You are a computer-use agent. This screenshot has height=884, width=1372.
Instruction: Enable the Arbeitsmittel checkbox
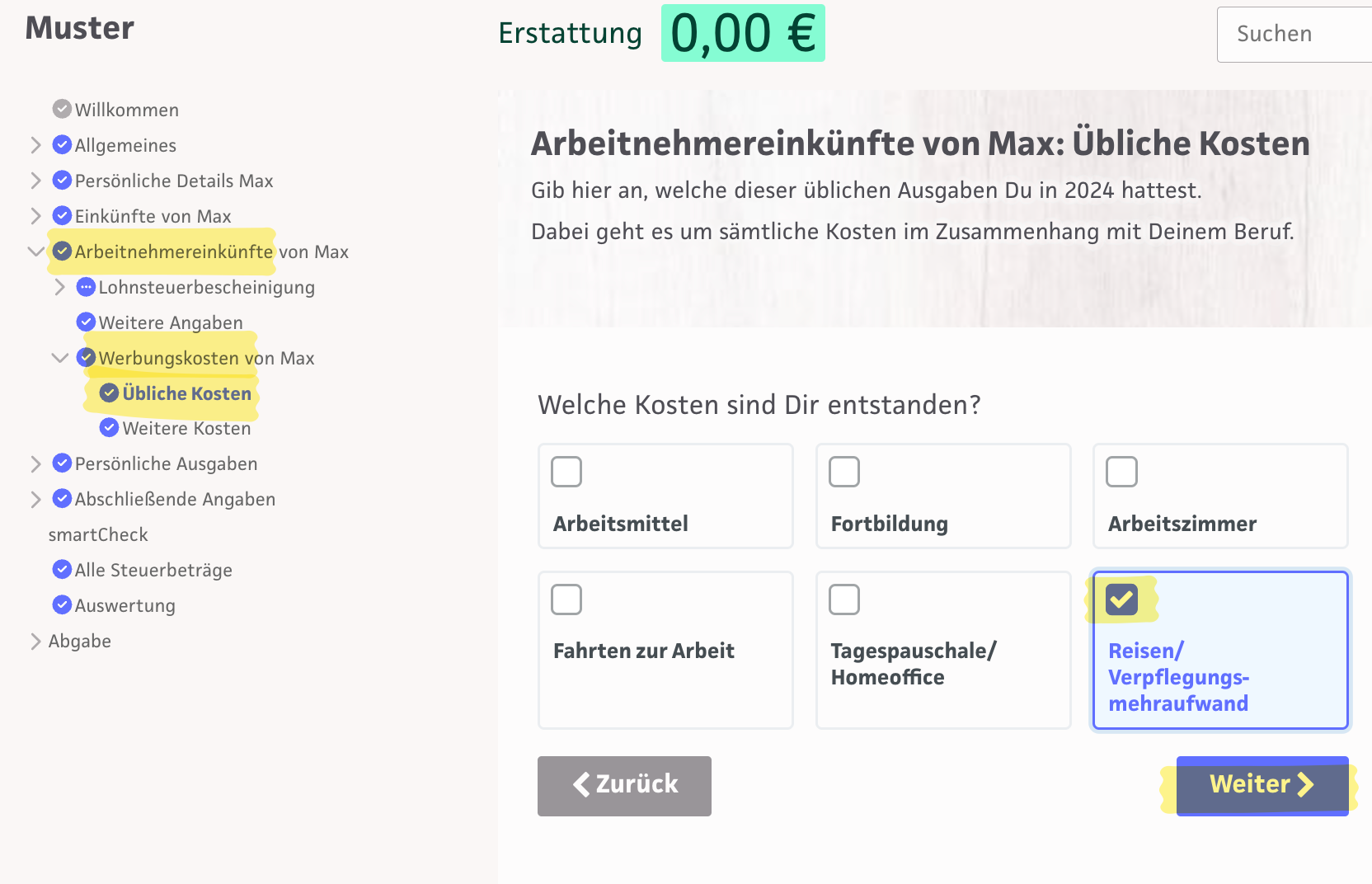(566, 472)
